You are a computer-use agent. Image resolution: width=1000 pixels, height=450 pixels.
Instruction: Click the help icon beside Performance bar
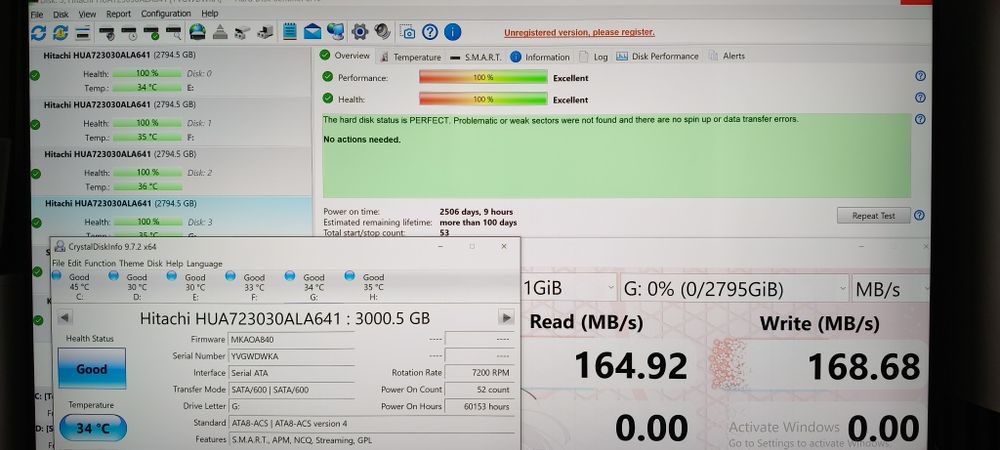pos(920,76)
